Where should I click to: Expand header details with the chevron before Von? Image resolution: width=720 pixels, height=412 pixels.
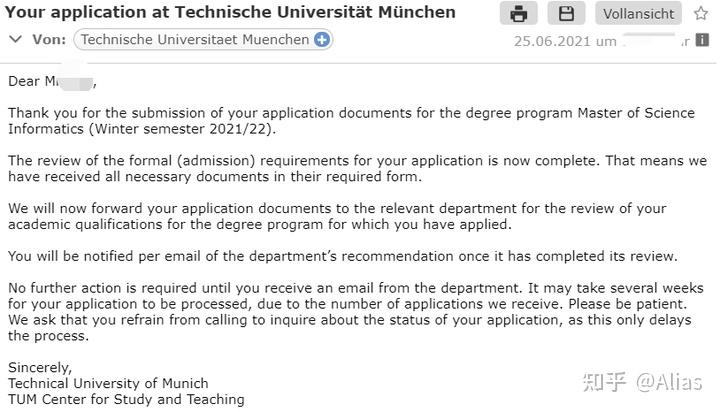pos(15,39)
